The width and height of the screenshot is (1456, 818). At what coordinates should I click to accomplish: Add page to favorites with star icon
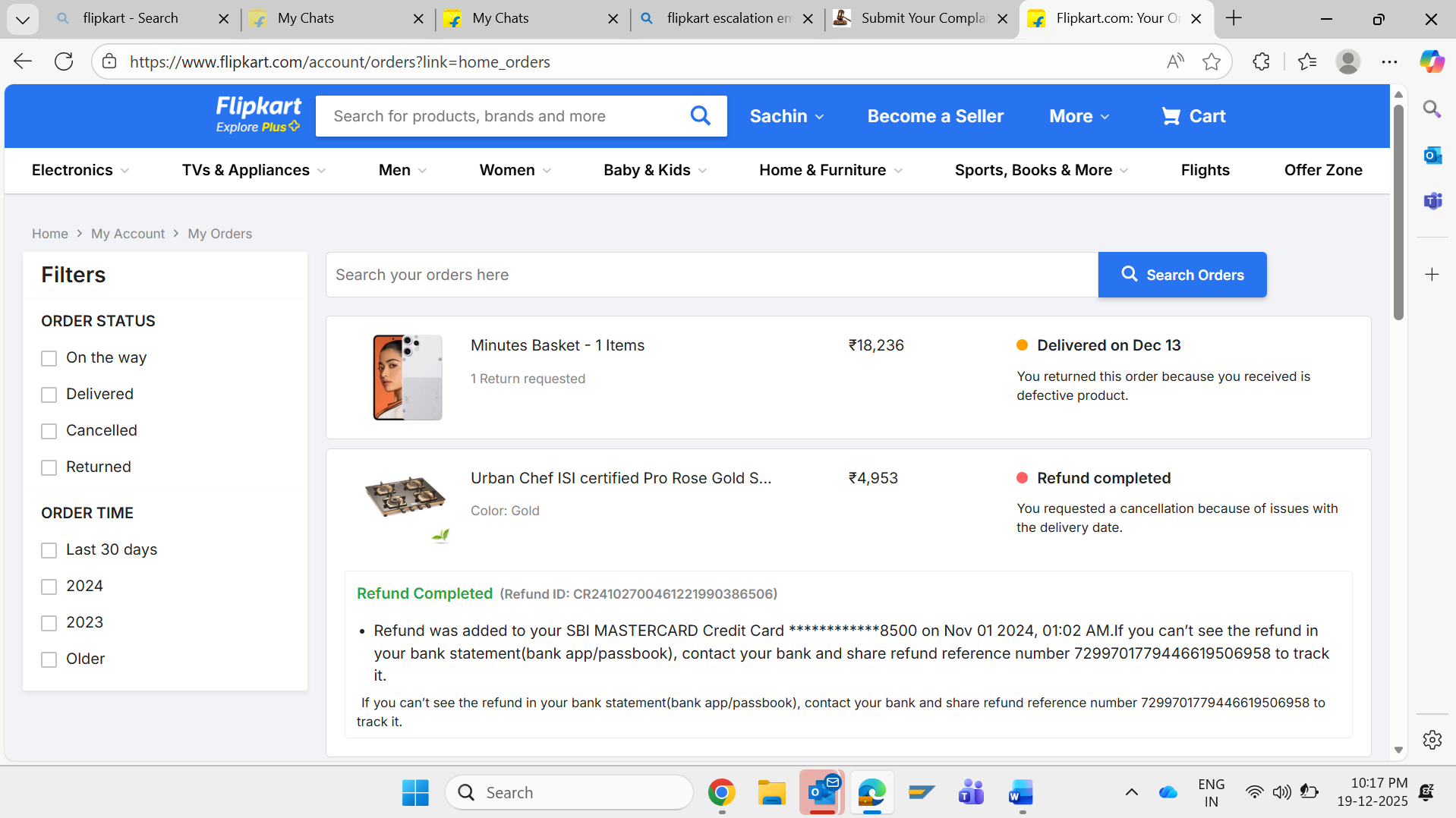coord(1212,61)
